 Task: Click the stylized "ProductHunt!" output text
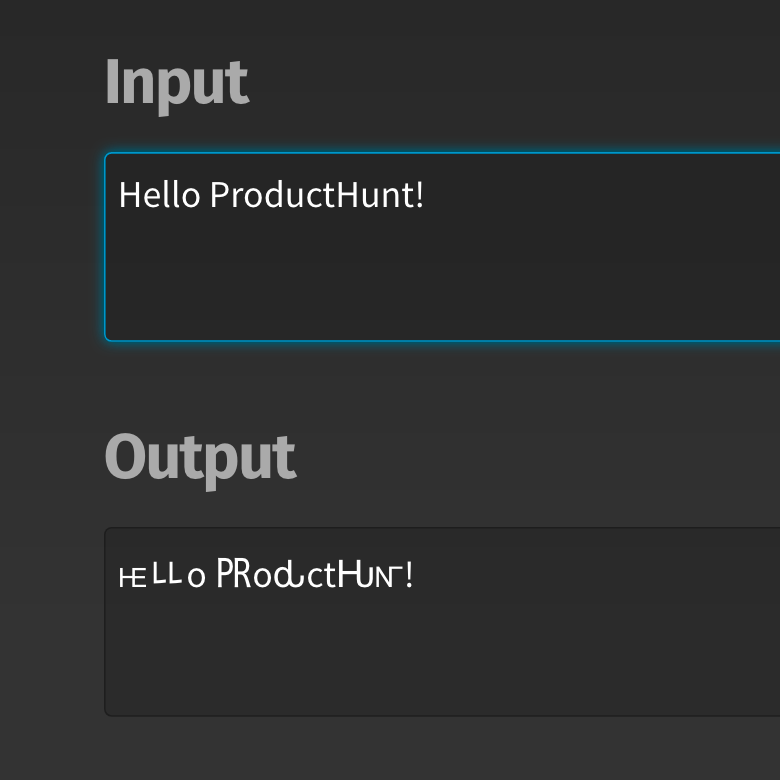[x=314, y=576]
